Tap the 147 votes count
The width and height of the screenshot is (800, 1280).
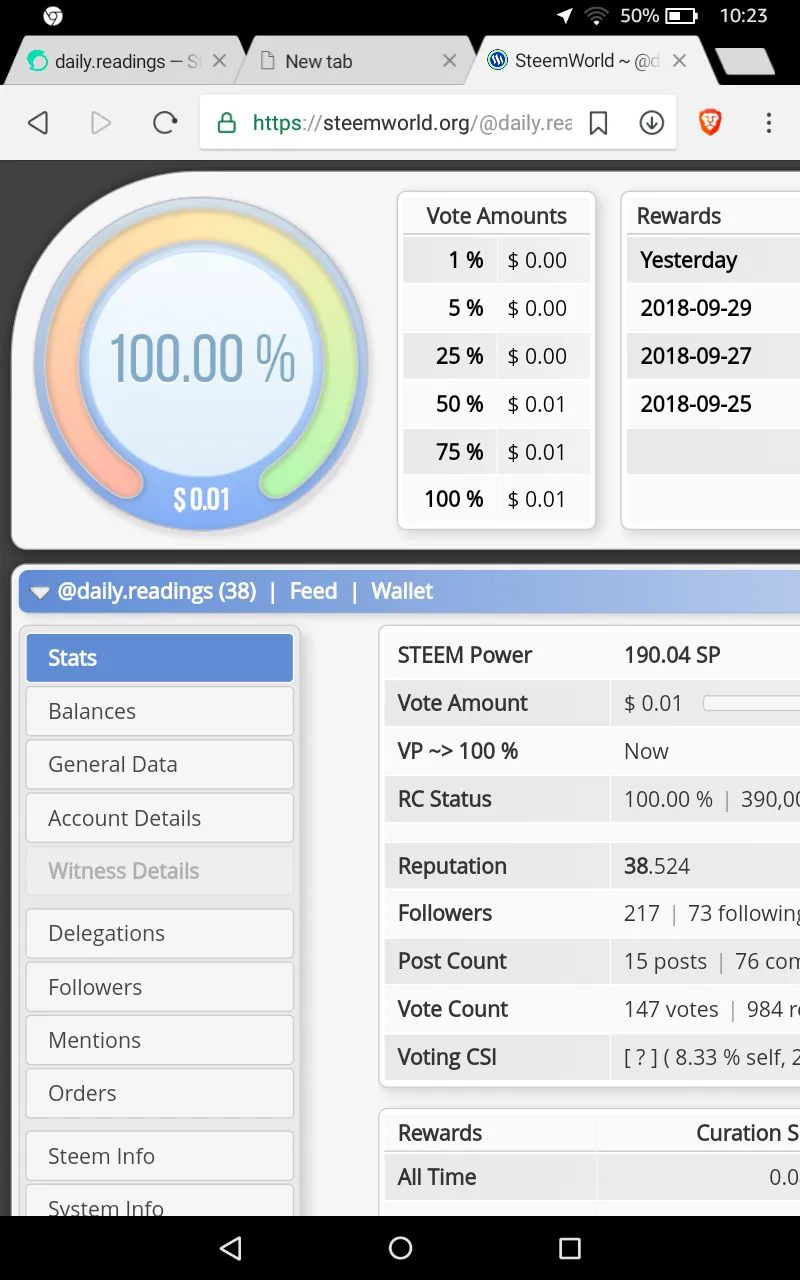[x=671, y=1009]
